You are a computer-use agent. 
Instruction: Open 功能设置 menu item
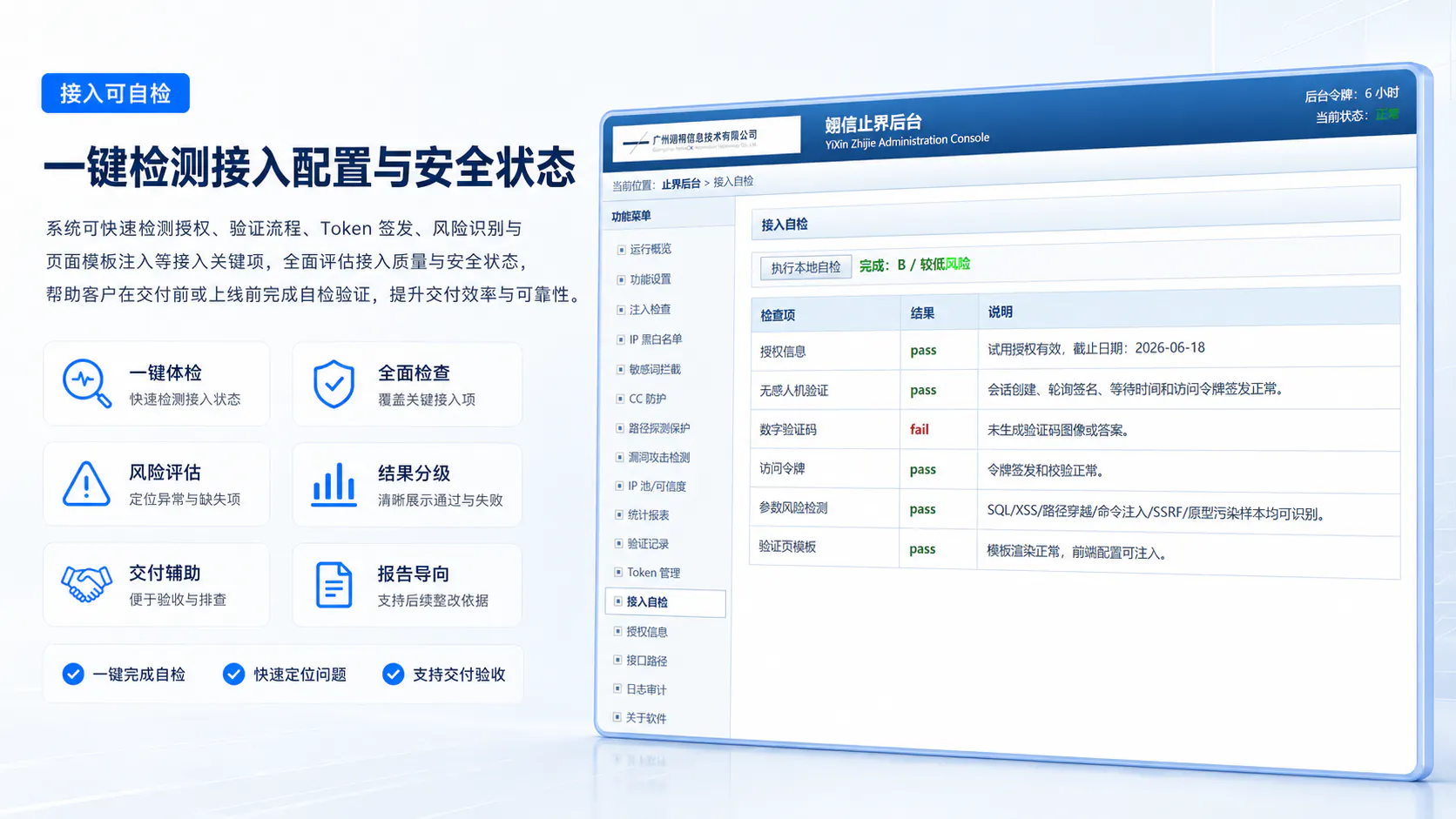point(650,279)
